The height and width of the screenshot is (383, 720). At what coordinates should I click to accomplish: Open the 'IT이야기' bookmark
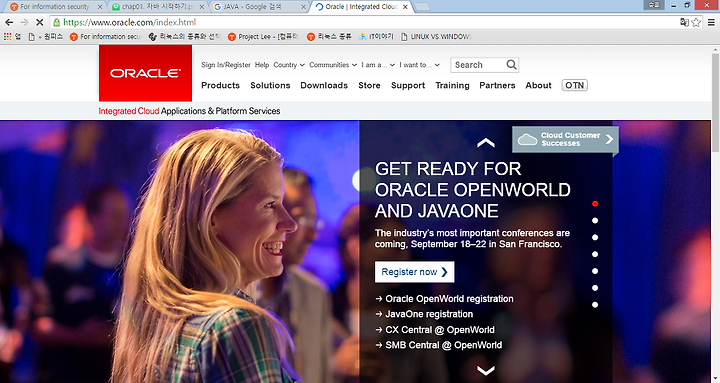click(376, 36)
